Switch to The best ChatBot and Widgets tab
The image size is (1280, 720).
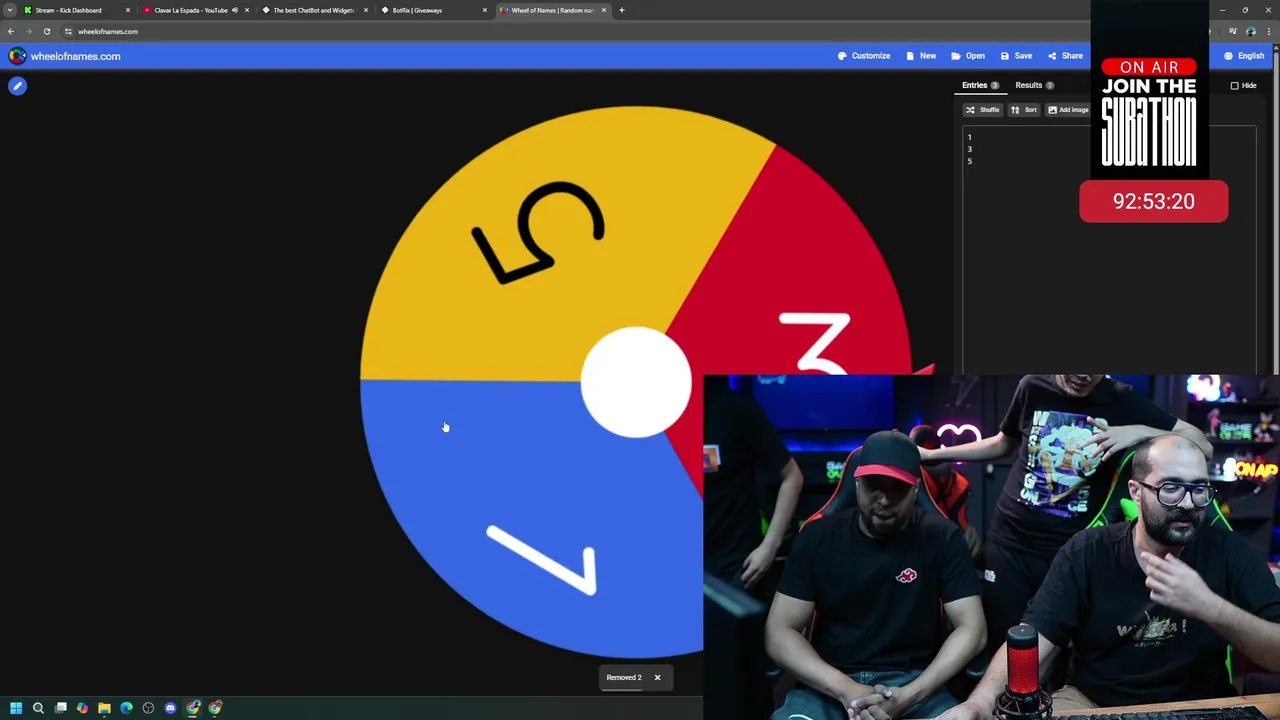coord(314,10)
